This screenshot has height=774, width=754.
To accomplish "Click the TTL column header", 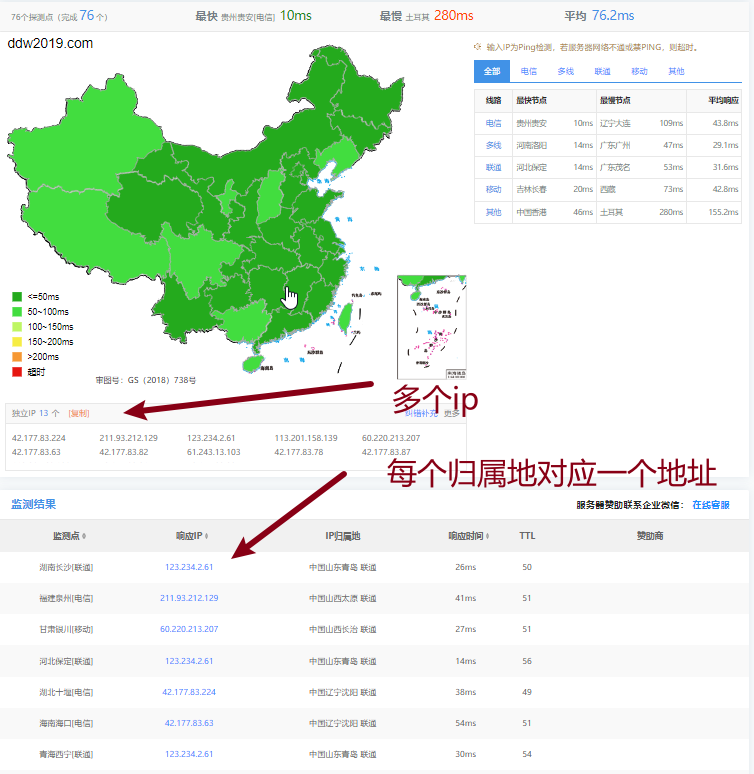I will pyautogui.click(x=527, y=536).
